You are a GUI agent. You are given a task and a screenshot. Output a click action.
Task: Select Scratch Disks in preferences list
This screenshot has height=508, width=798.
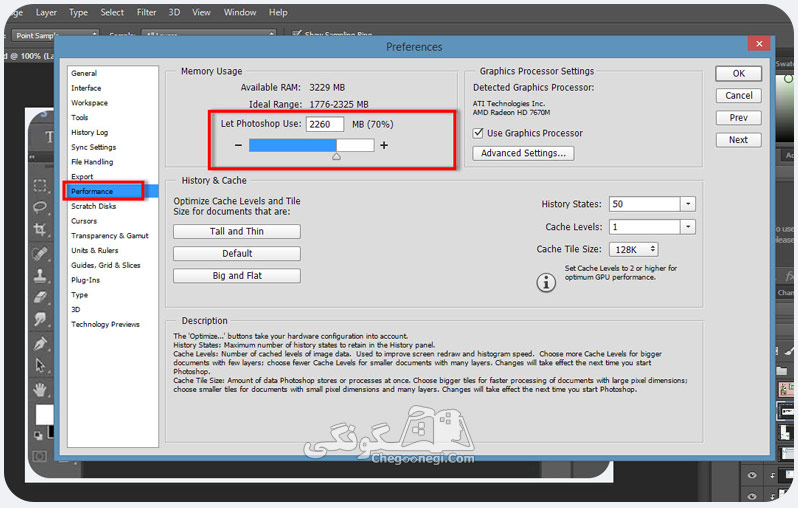pyautogui.click(x=94, y=206)
